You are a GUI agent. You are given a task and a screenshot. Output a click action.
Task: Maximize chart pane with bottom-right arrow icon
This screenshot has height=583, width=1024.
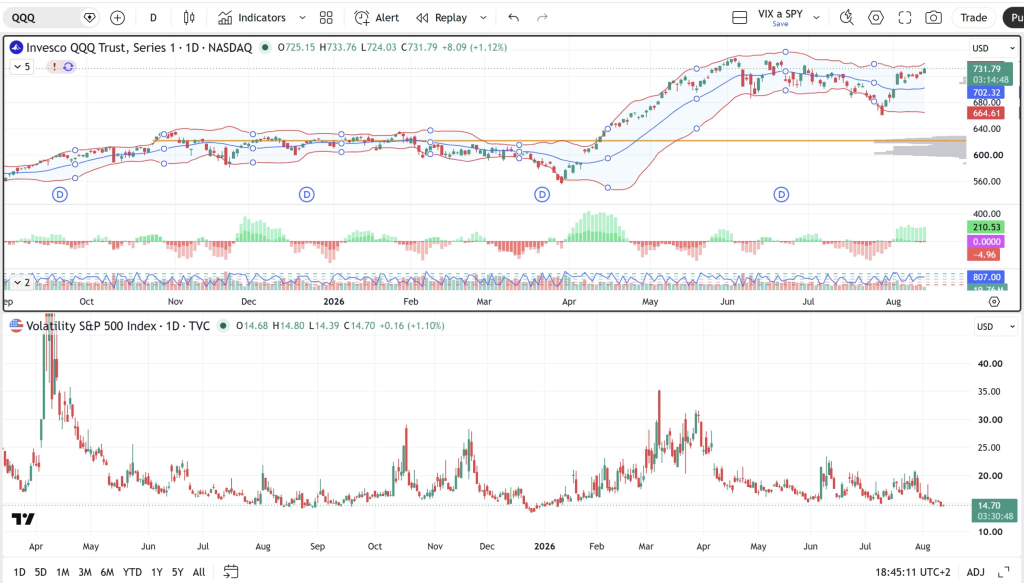tap(1004, 572)
